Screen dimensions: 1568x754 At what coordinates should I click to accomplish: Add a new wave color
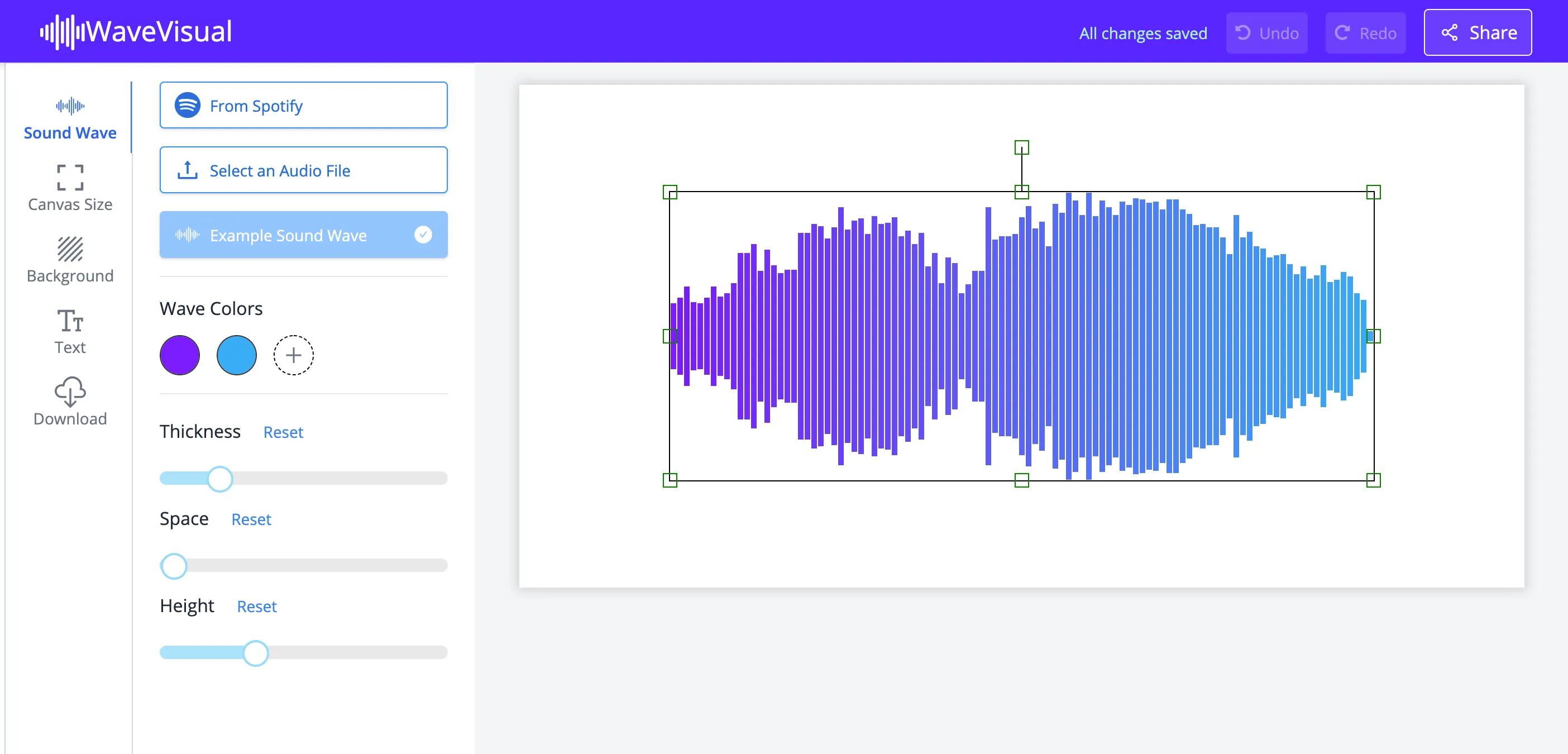[293, 355]
